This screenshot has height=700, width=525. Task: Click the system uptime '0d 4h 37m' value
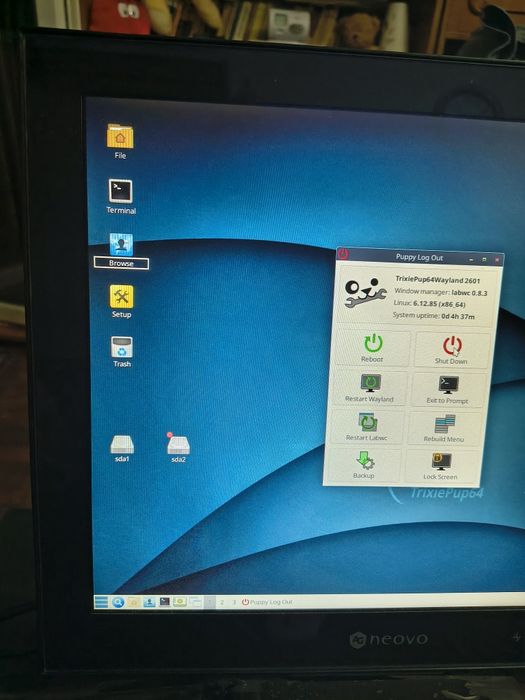(458, 316)
